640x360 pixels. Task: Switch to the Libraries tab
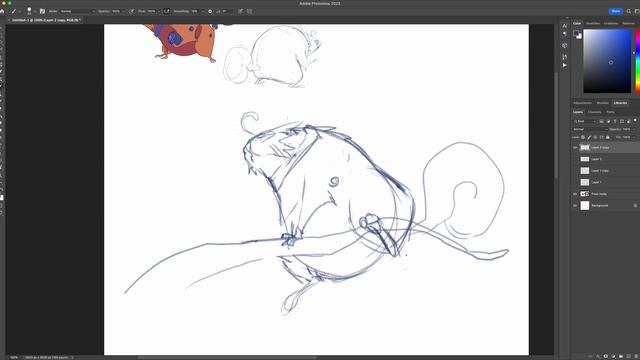[620, 103]
